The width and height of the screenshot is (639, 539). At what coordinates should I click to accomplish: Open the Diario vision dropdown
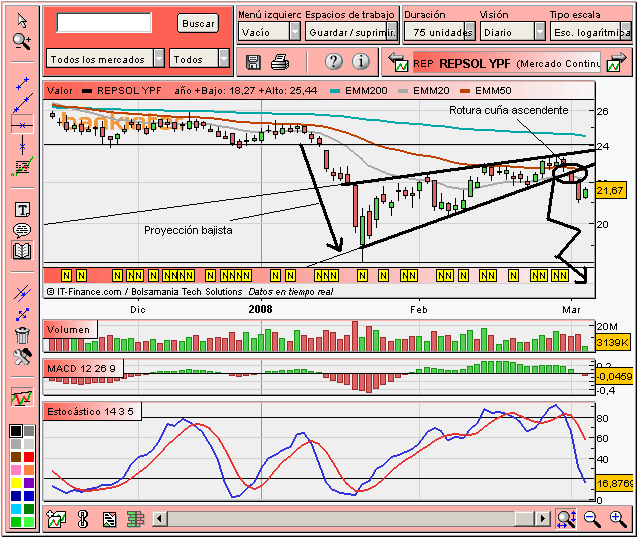tap(513, 31)
